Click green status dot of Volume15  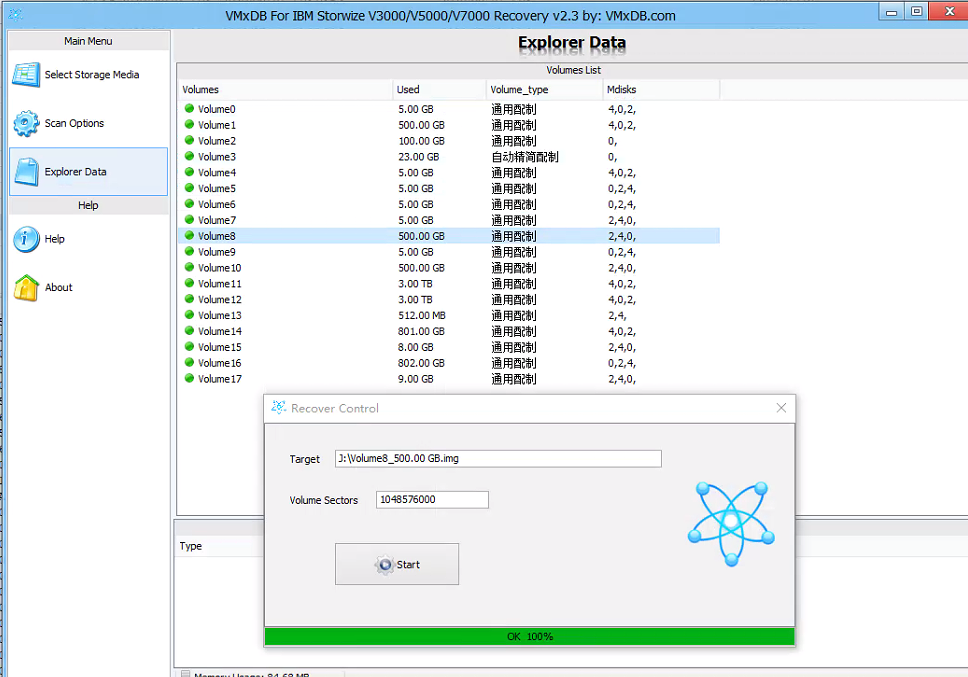click(x=190, y=347)
